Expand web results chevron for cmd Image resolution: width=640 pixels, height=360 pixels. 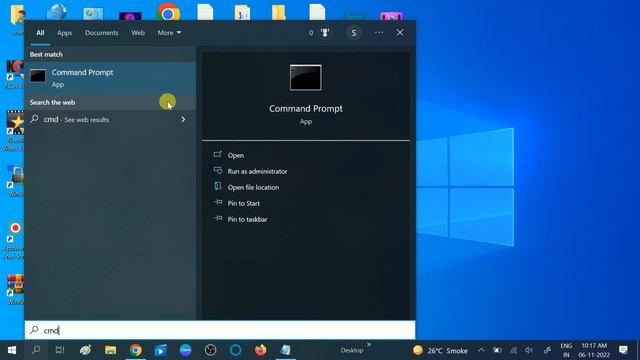coord(183,120)
